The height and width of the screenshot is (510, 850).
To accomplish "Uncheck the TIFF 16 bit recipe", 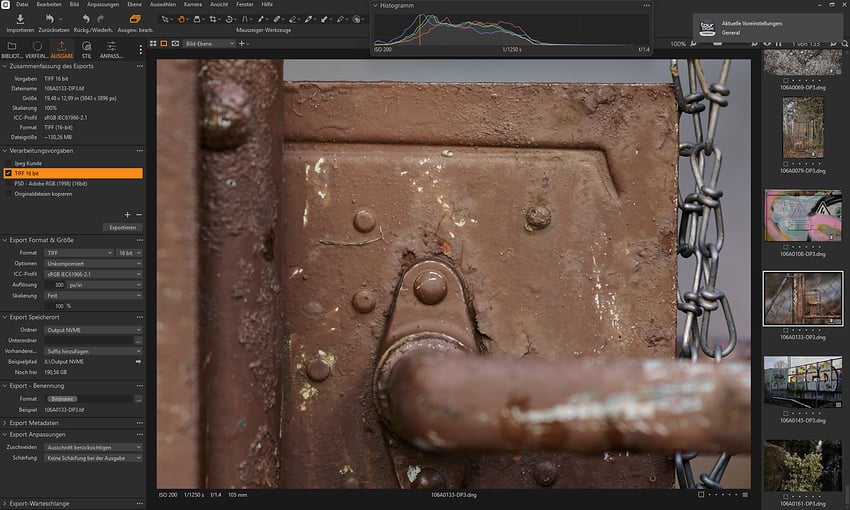I will 9,173.
